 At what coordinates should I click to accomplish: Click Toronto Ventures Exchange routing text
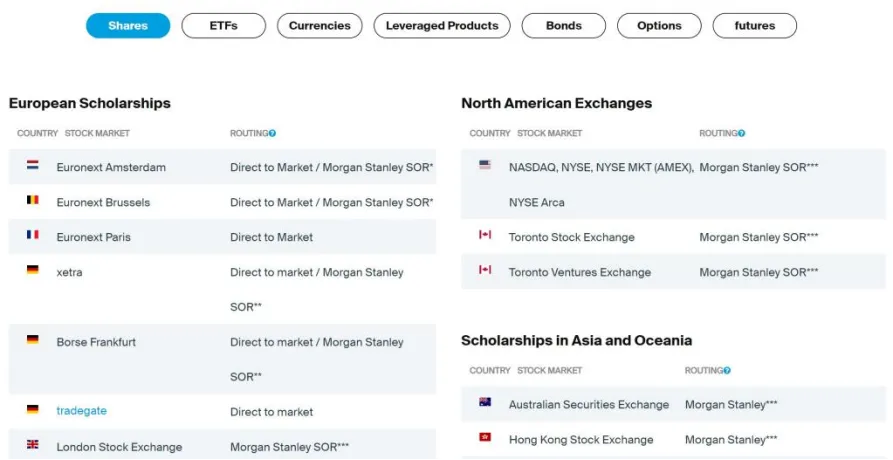[759, 272]
